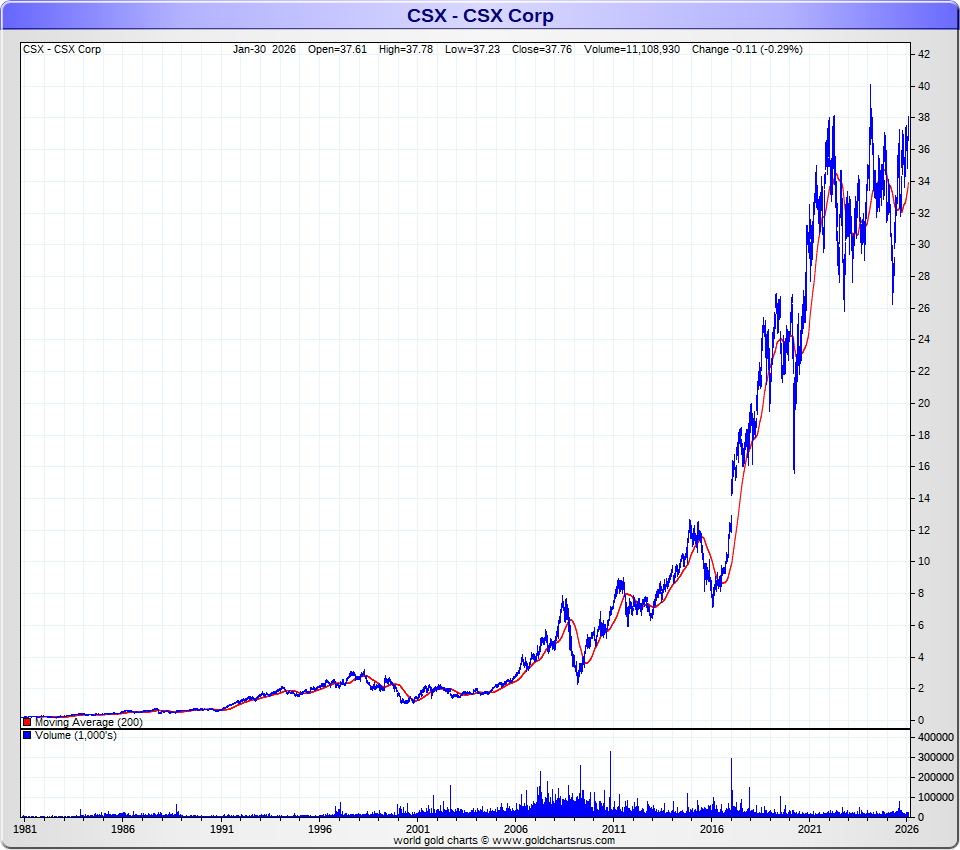Screen dimensions: 960x850
Task: Click the 1981 x-axis label
Action: [x=24, y=829]
